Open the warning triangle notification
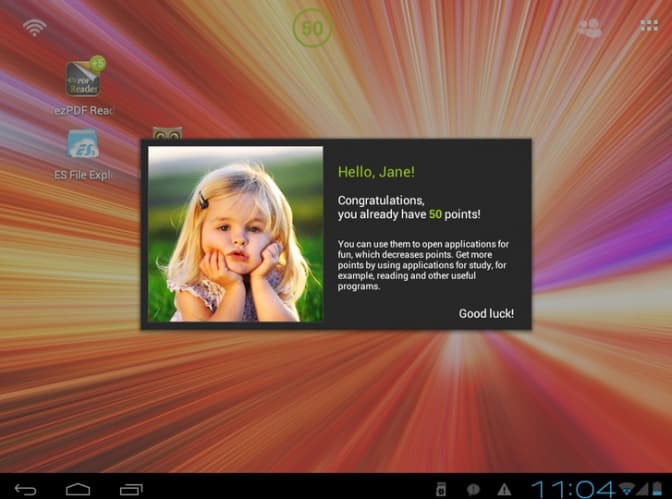 point(504,489)
